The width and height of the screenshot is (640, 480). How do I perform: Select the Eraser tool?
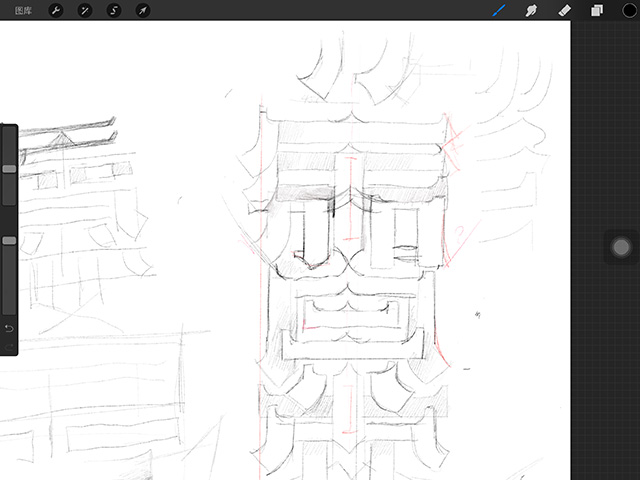[564, 10]
